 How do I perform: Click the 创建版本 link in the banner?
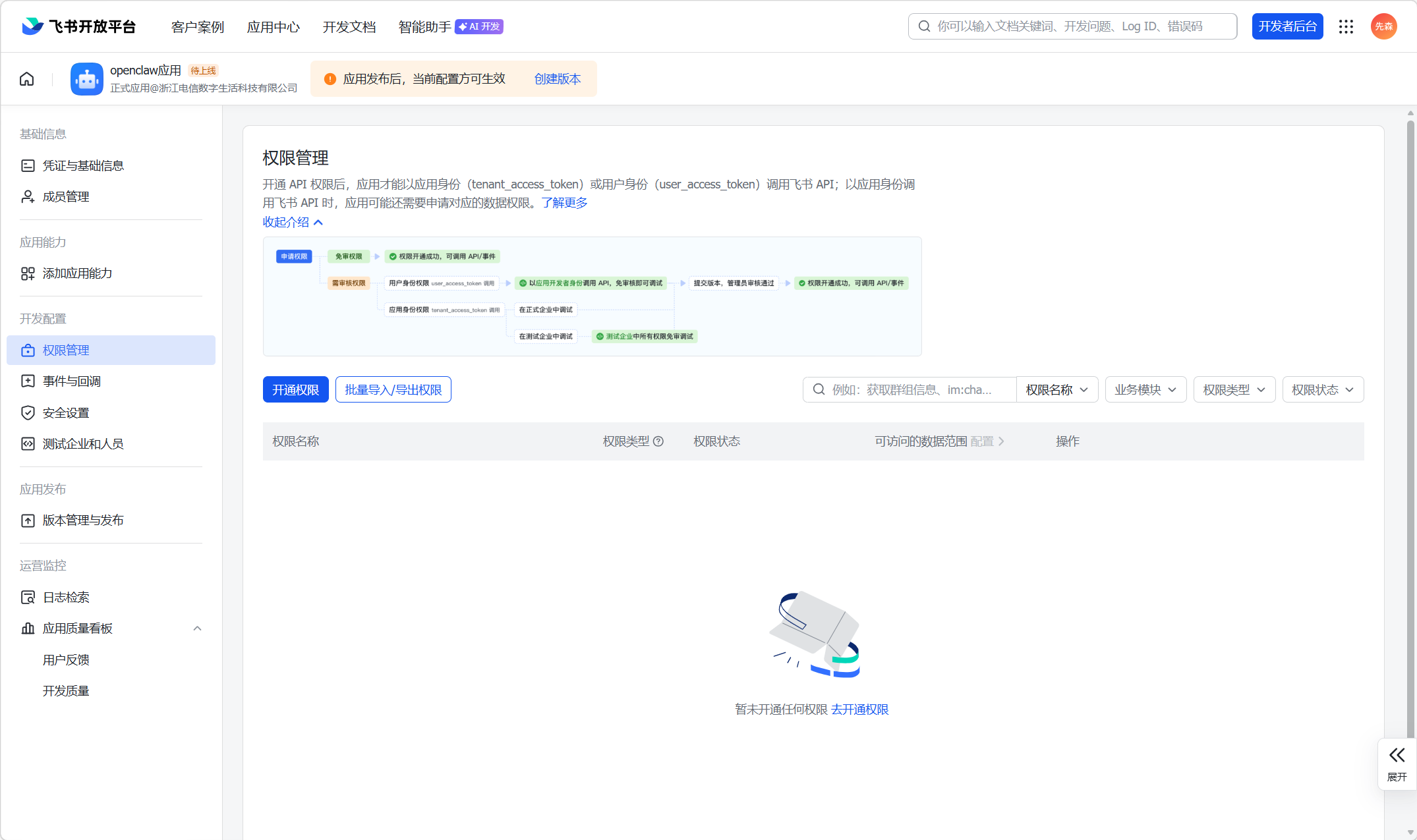coord(557,79)
